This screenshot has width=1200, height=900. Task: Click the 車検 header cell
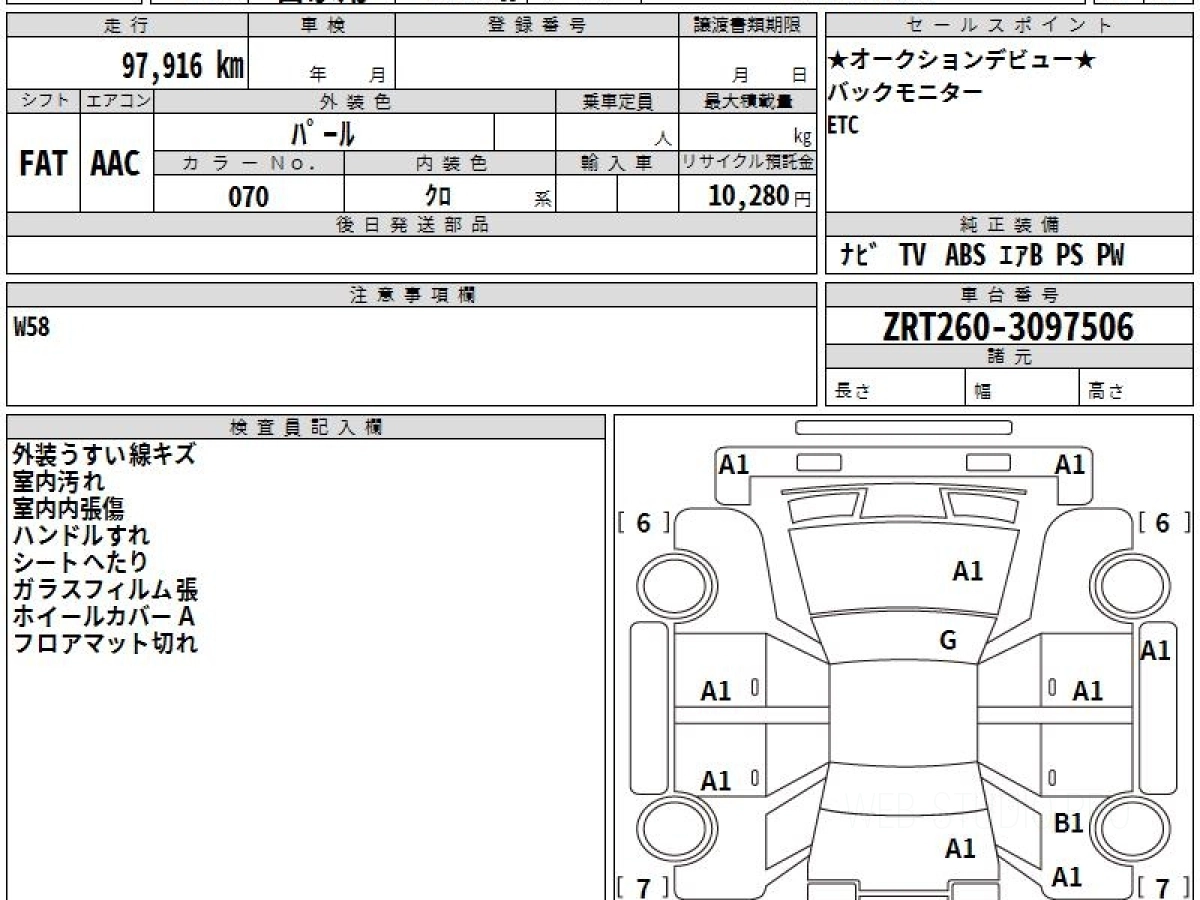(x=322, y=26)
